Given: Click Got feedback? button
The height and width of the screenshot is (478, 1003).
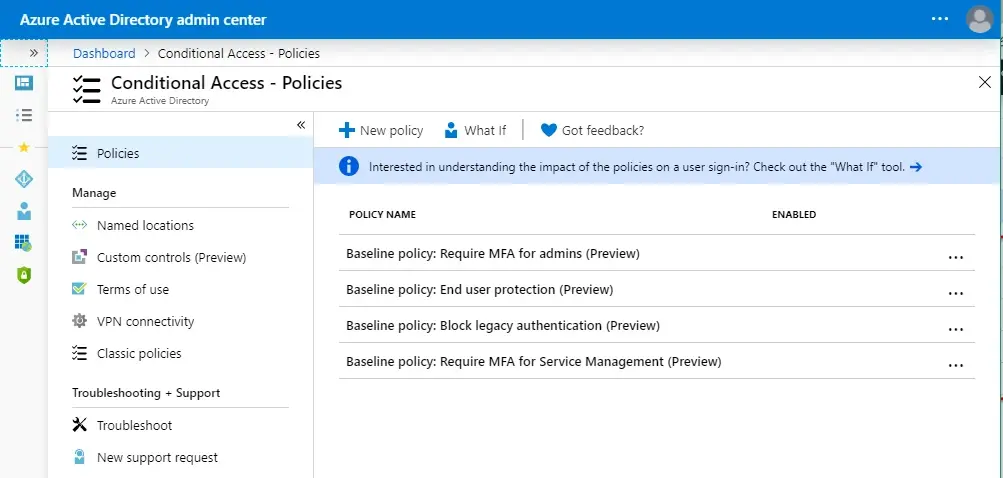Looking at the screenshot, I should click(x=592, y=131).
